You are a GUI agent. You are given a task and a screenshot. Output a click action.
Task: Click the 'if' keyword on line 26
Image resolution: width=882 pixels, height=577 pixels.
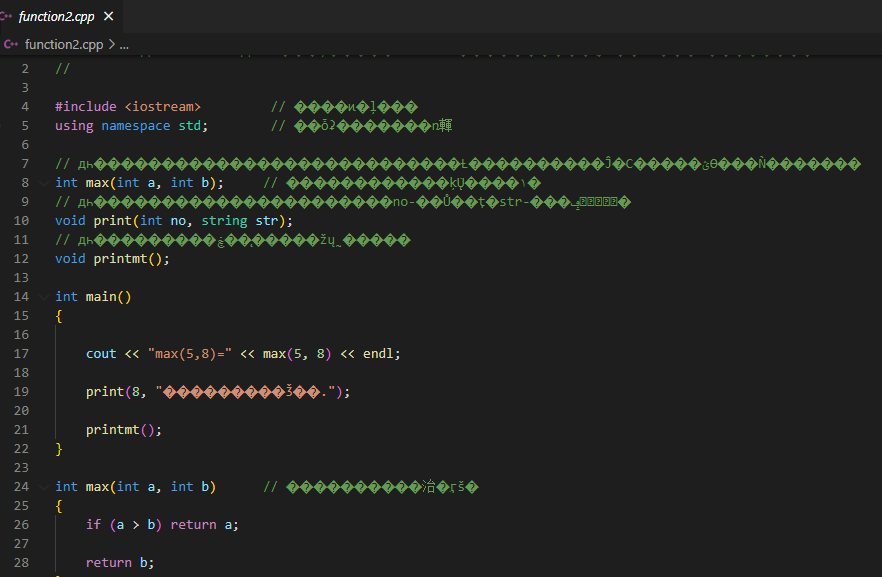pyautogui.click(x=93, y=525)
